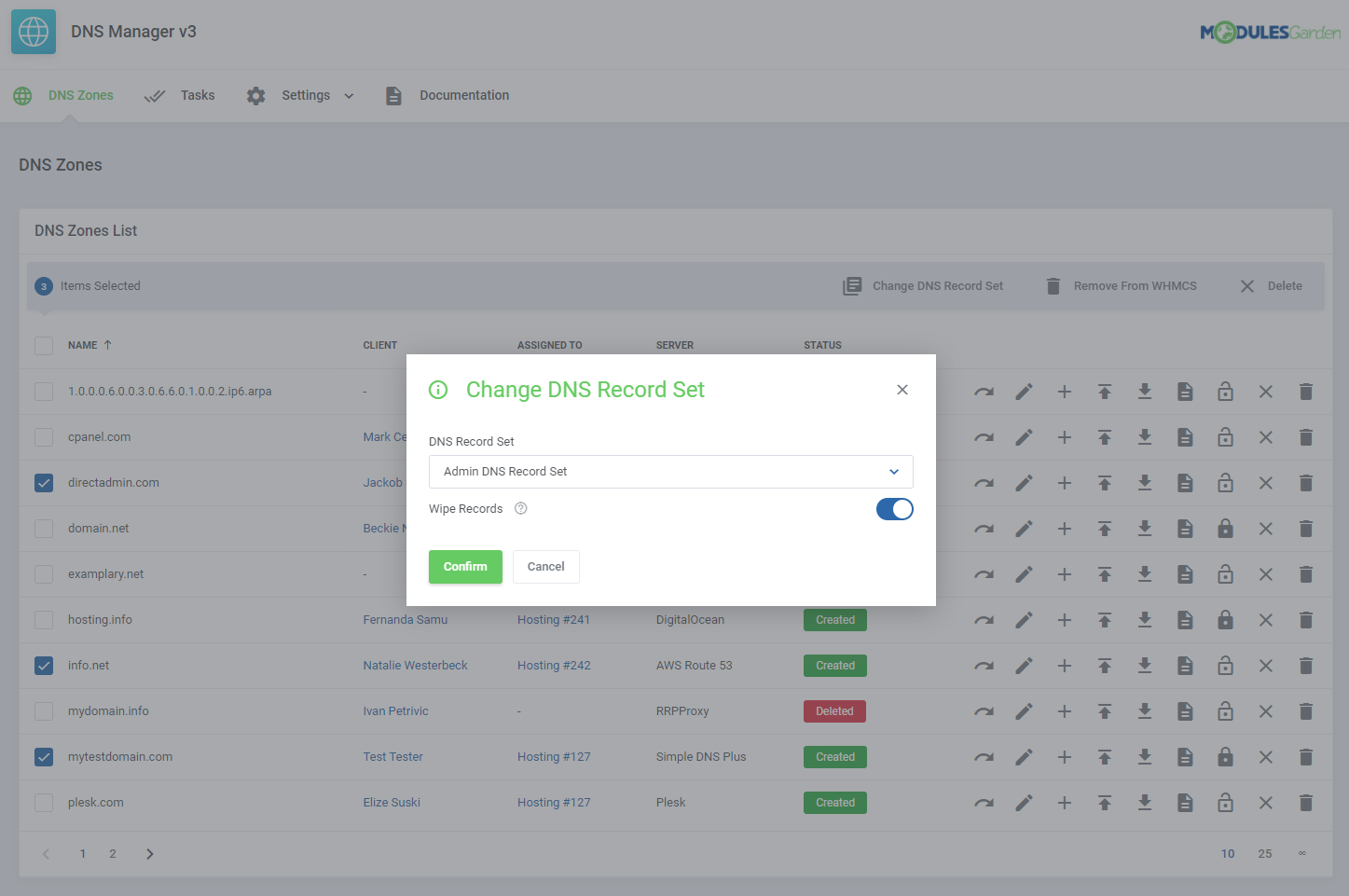The height and width of the screenshot is (896, 1349).
Task: Click the trash bin icon for the ip6.arpa zone
Action: tap(1305, 392)
